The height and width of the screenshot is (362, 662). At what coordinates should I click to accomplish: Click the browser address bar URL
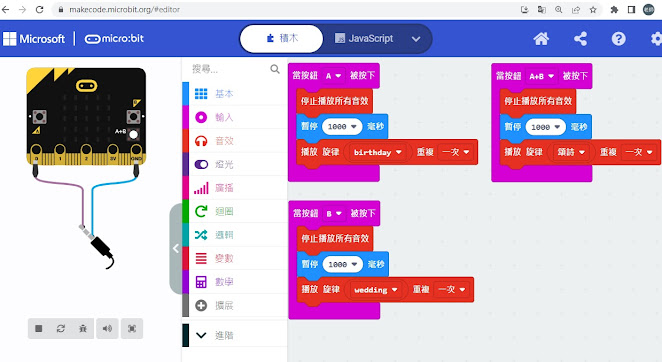coord(125,9)
